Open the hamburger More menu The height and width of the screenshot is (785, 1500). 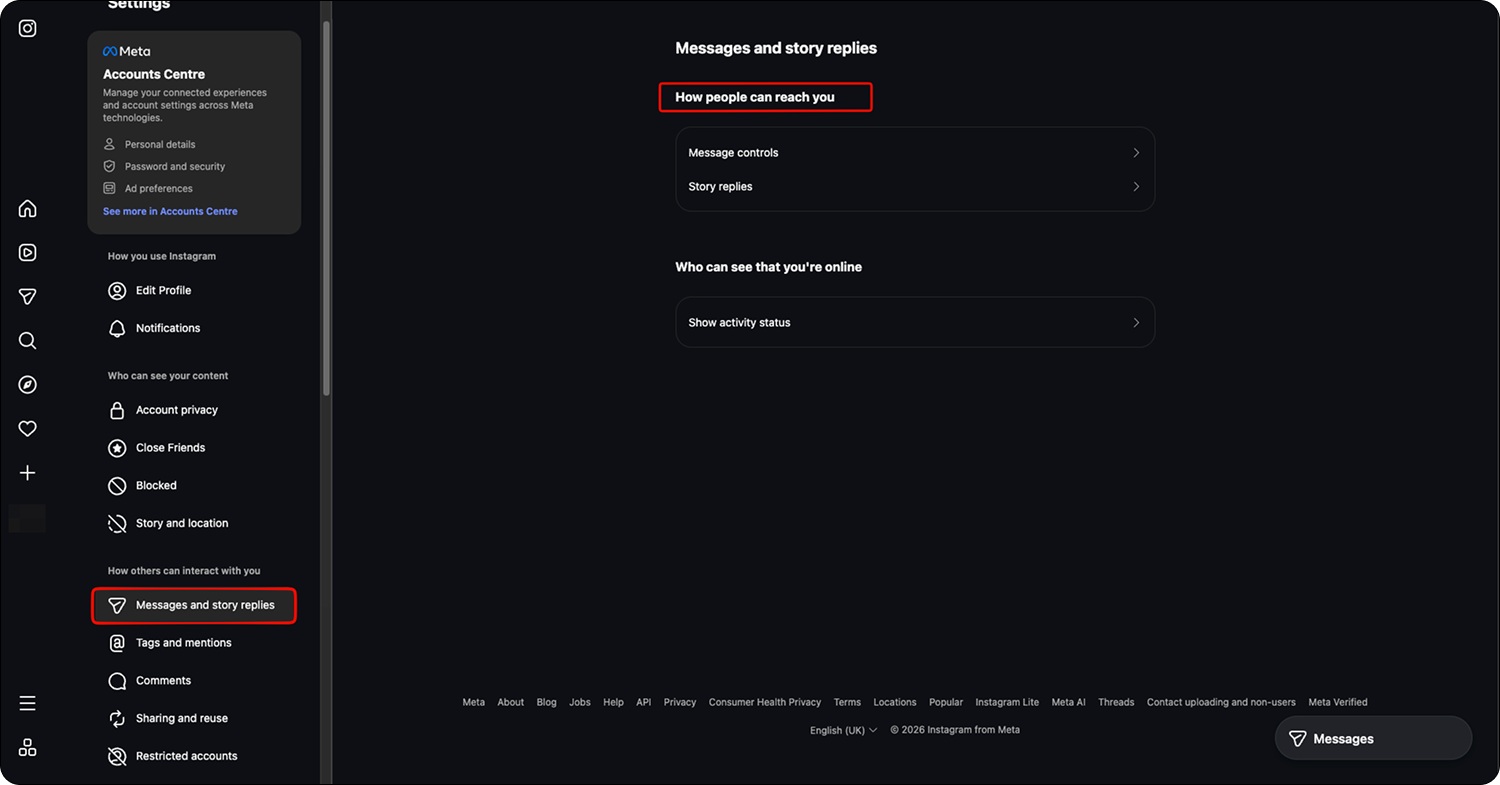click(x=28, y=703)
